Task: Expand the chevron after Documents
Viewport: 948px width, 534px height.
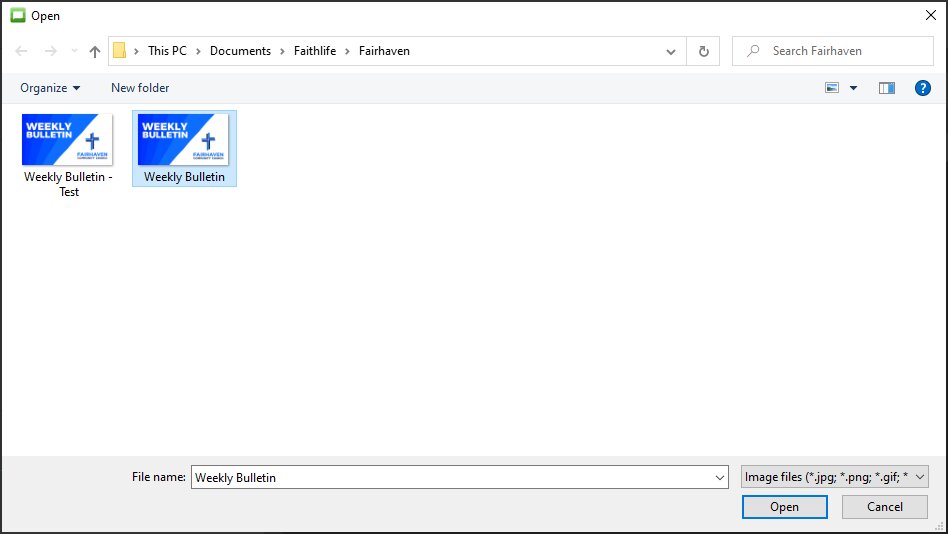Action: [x=282, y=51]
